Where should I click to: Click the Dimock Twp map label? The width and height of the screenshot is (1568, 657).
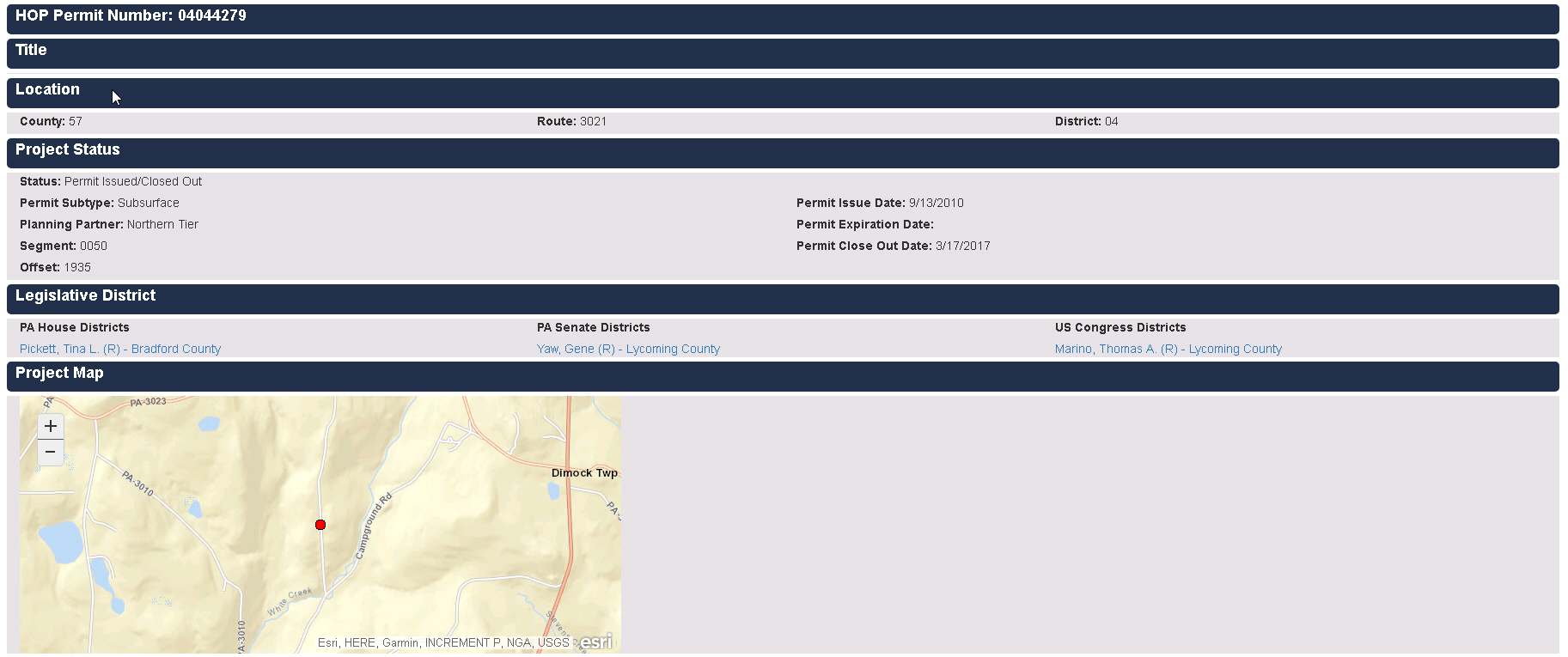pos(584,473)
